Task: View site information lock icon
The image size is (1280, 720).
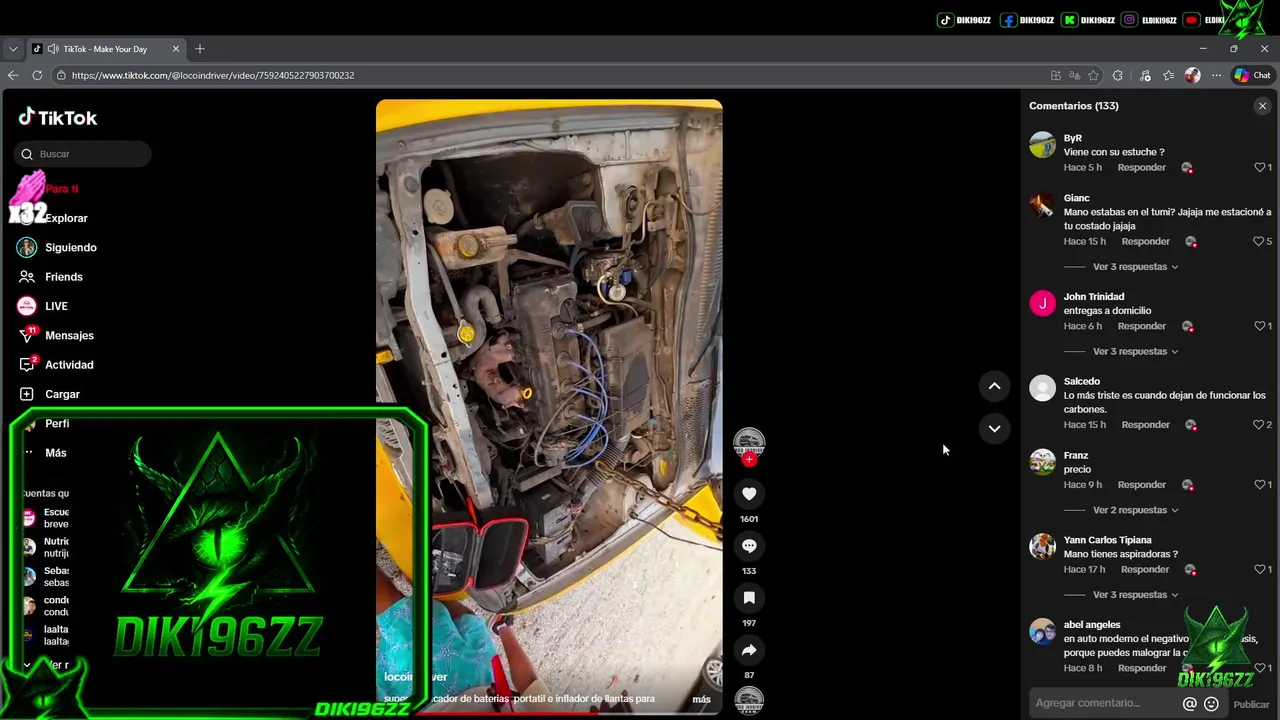Action: pos(62,75)
